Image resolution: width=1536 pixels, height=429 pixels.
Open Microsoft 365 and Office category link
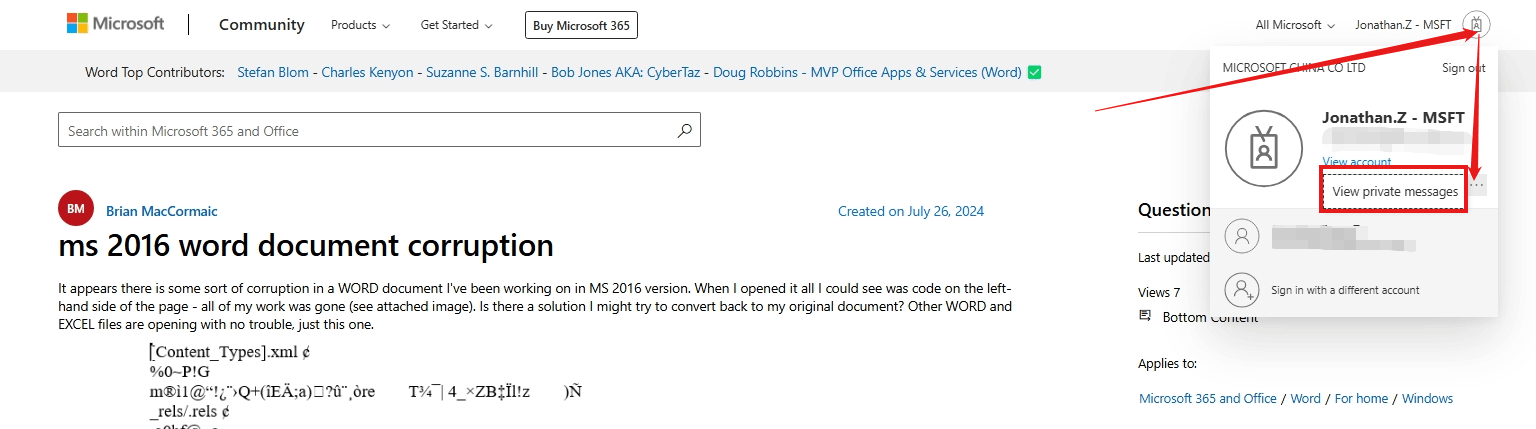pyautogui.click(x=1208, y=398)
